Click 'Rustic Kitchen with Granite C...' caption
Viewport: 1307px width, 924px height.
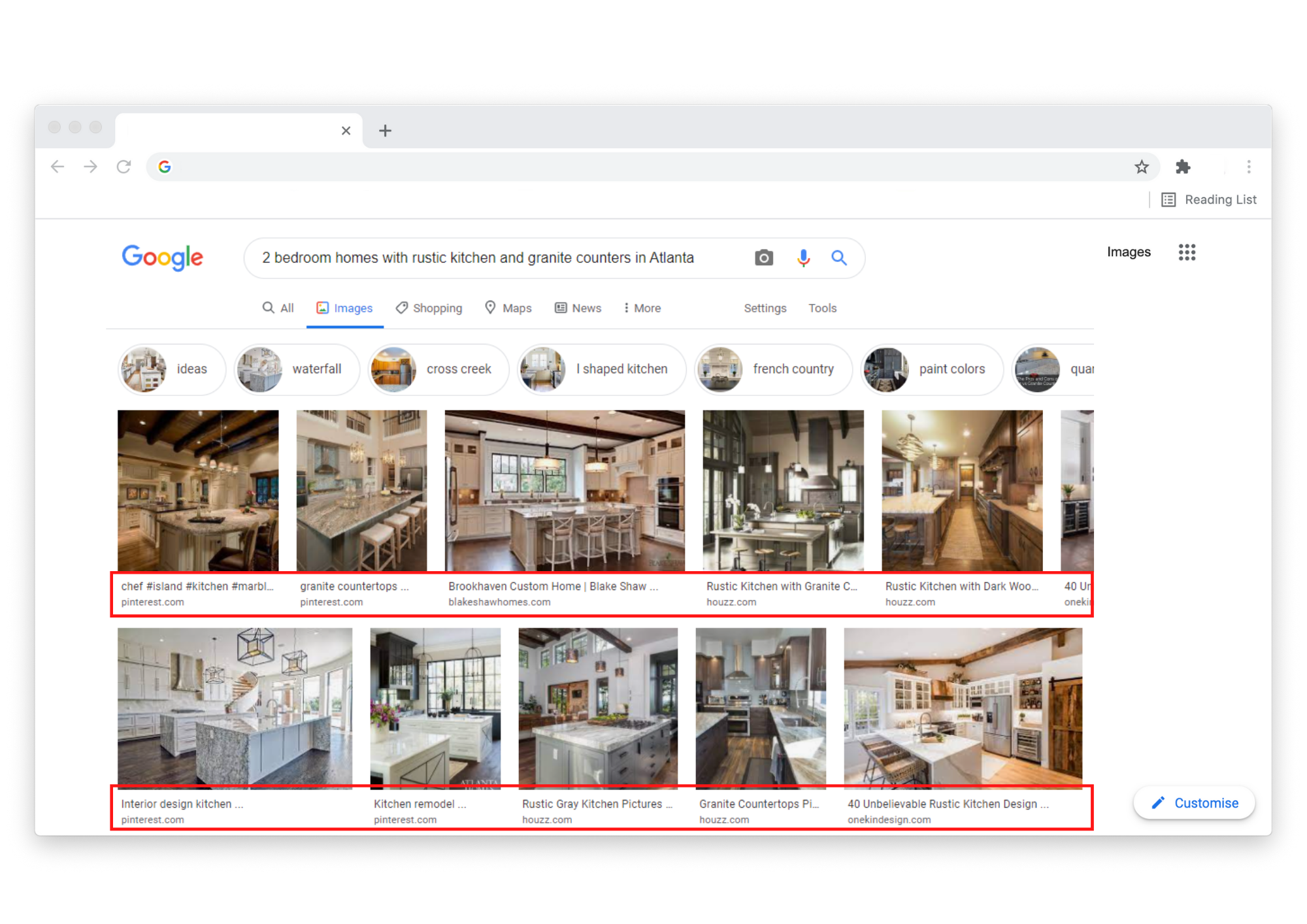click(x=782, y=586)
